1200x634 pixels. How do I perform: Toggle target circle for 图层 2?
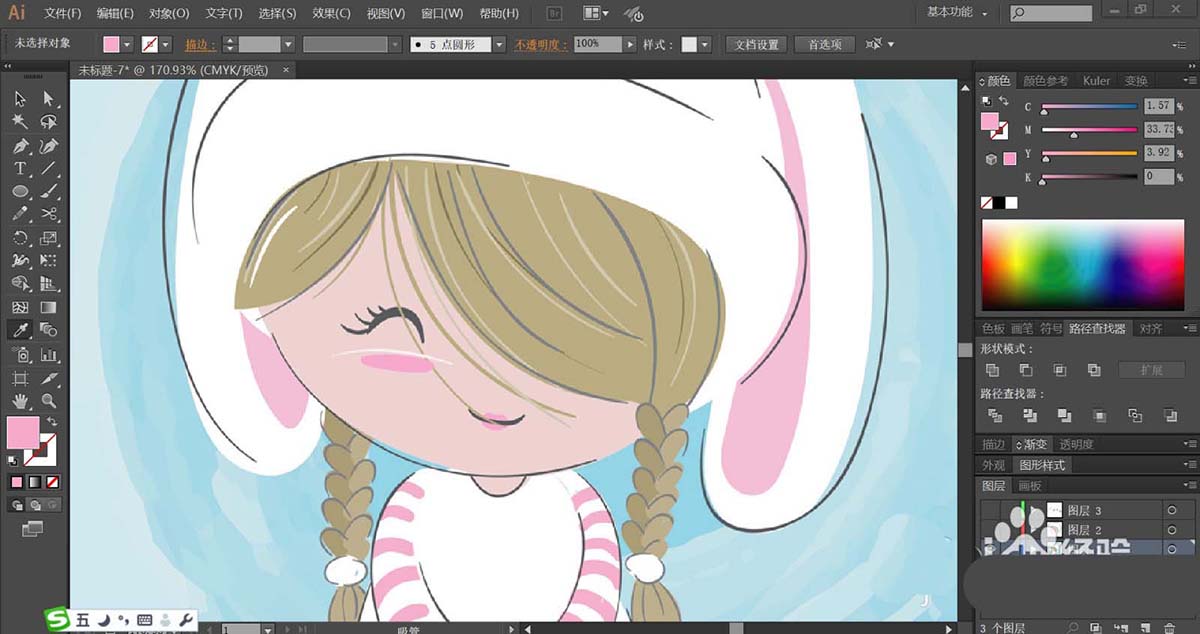tap(1172, 530)
